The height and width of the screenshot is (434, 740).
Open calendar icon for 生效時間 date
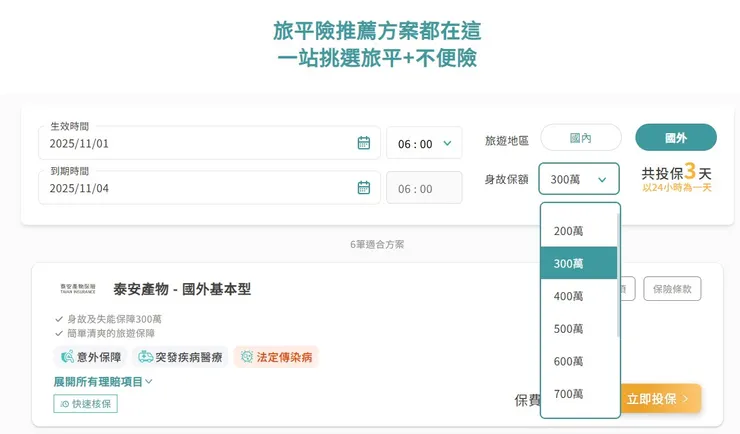[x=363, y=143]
